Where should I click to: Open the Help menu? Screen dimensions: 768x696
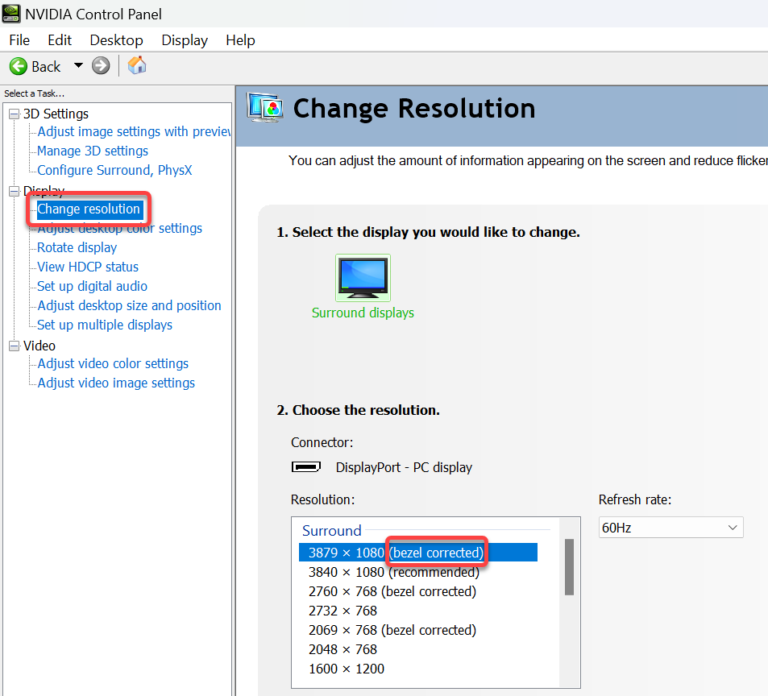click(x=240, y=40)
